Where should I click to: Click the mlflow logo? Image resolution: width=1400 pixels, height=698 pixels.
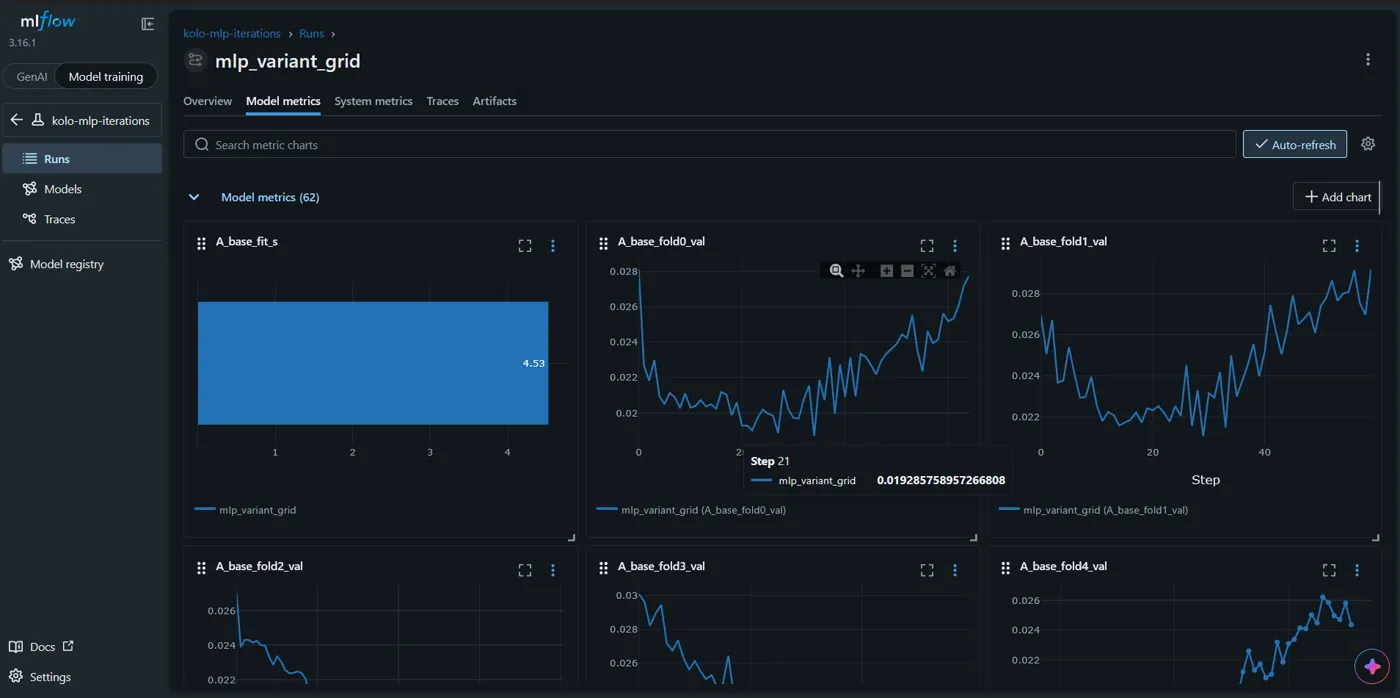[x=48, y=21]
